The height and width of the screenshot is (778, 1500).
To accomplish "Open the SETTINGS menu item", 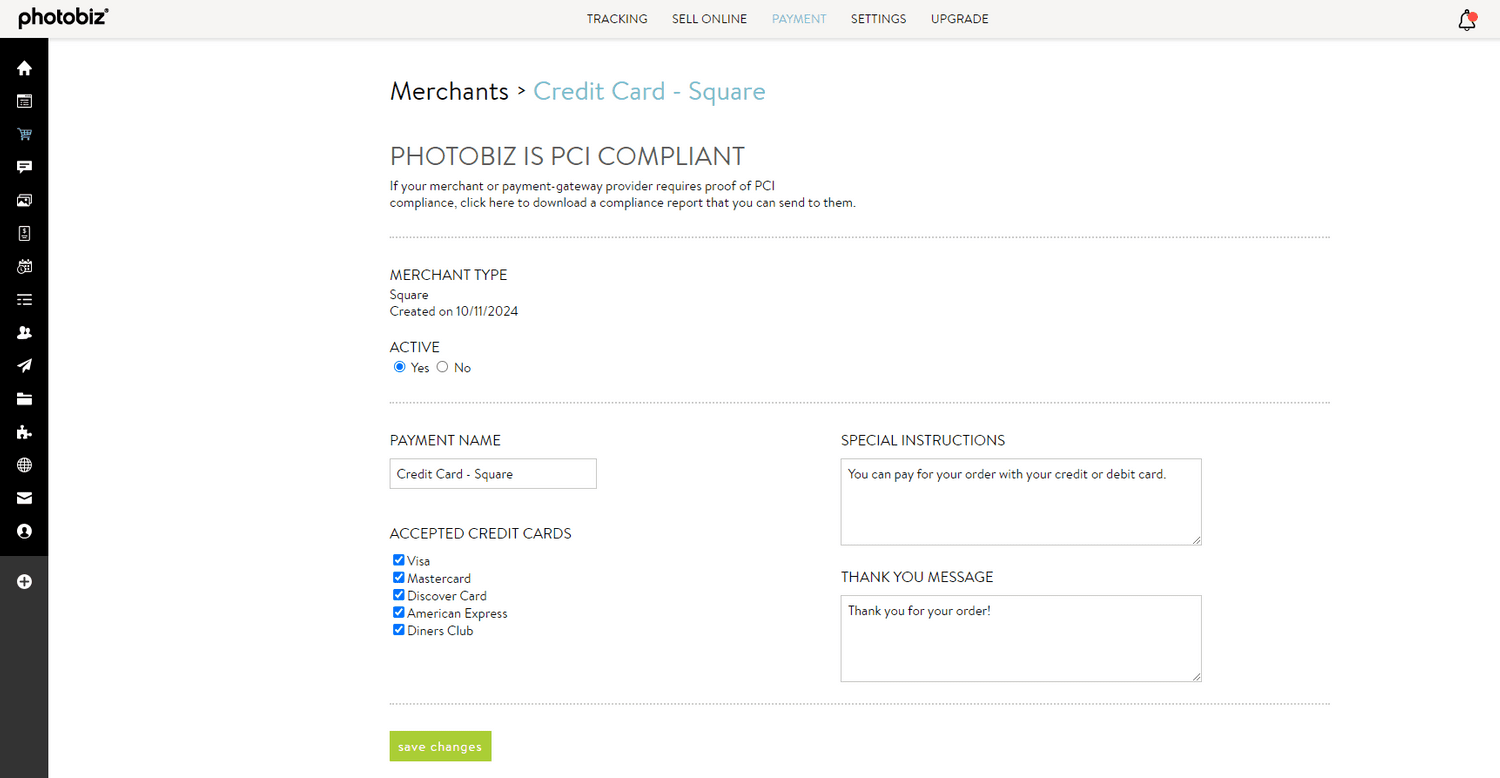I will [x=878, y=18].
